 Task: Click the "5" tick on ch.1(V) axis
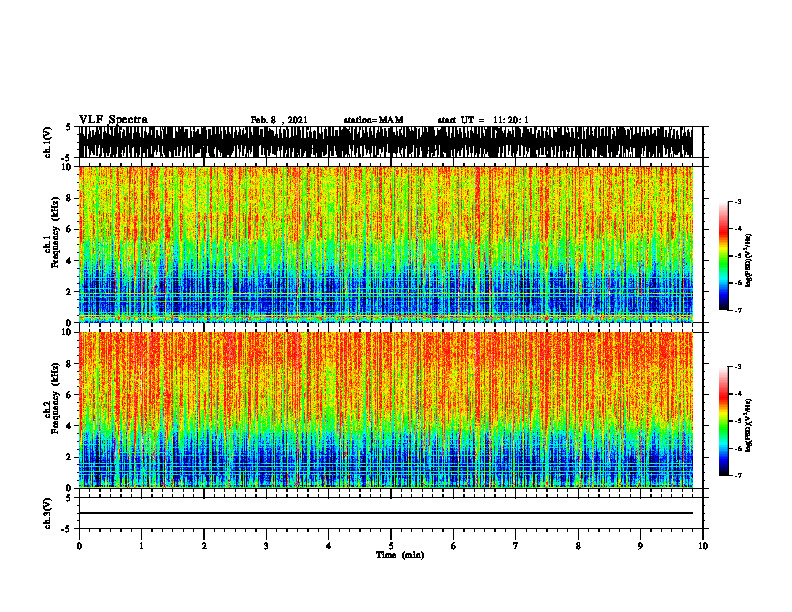pos(68,128)
